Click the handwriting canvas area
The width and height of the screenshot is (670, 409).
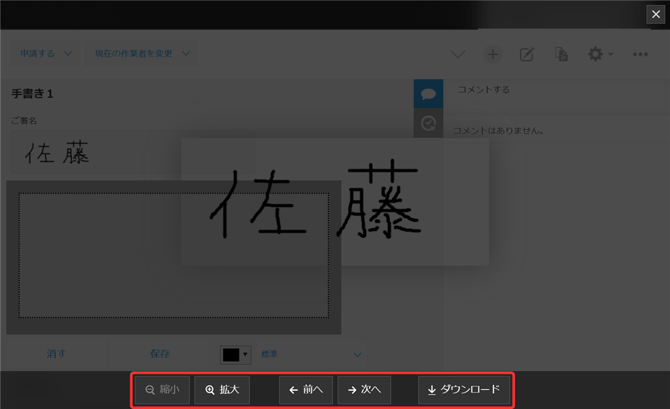172,255
